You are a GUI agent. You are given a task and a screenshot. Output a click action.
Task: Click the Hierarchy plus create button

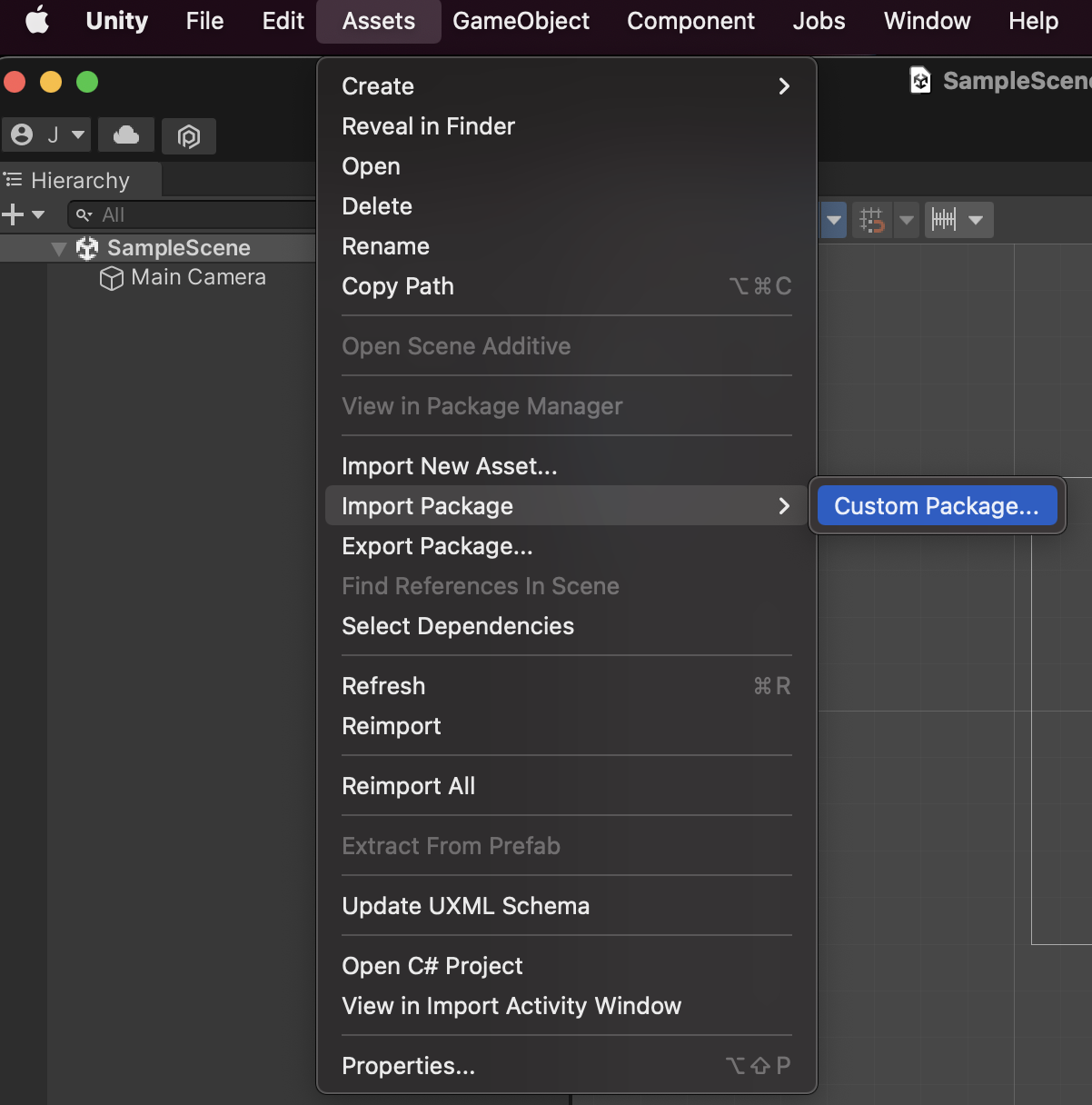[13, 214]
